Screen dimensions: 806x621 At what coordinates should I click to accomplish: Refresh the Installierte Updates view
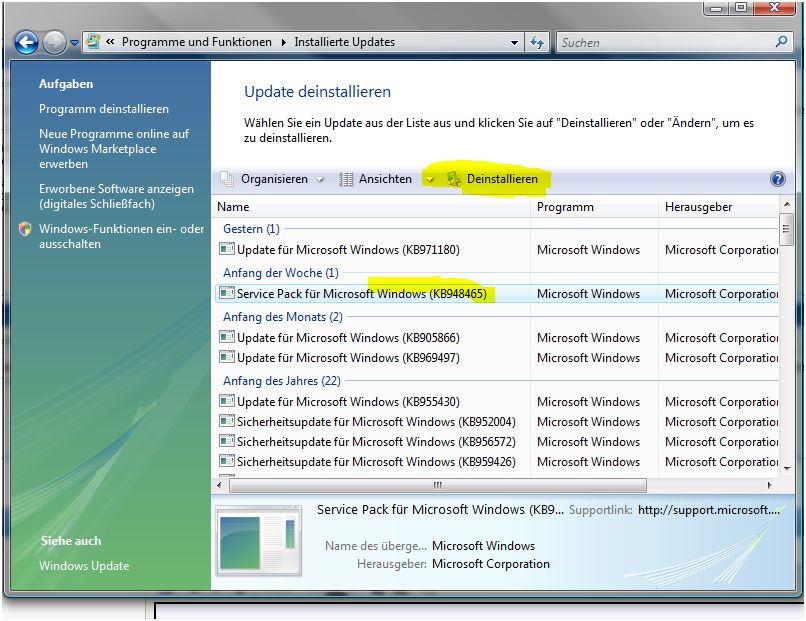(537, 42)
